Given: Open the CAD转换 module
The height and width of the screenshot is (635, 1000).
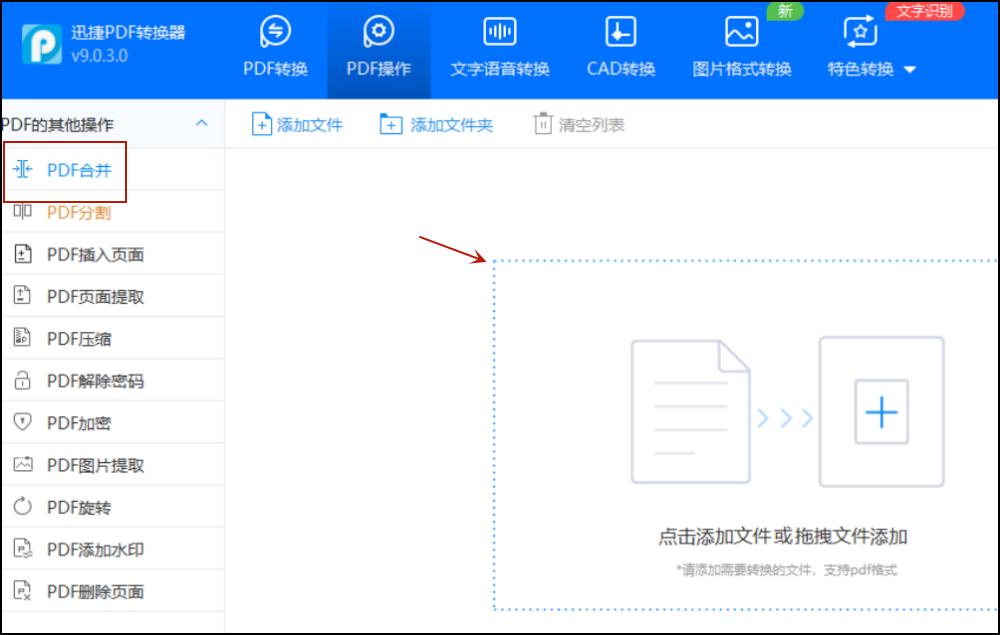Looking at the screenshot, I should [621, 50].
